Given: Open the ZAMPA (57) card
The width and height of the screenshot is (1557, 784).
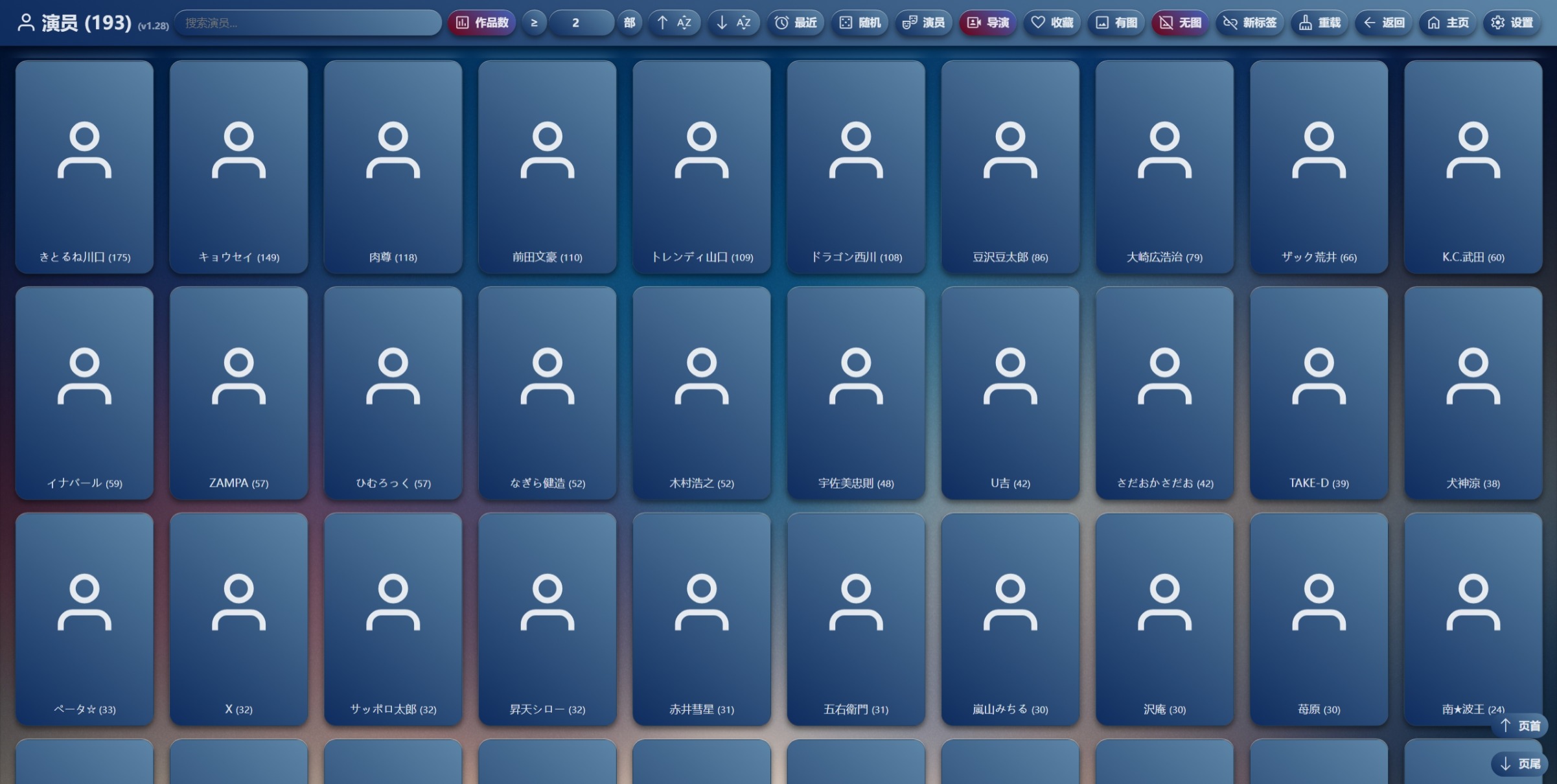Looking at the screenshot, I should pos(238,393).
